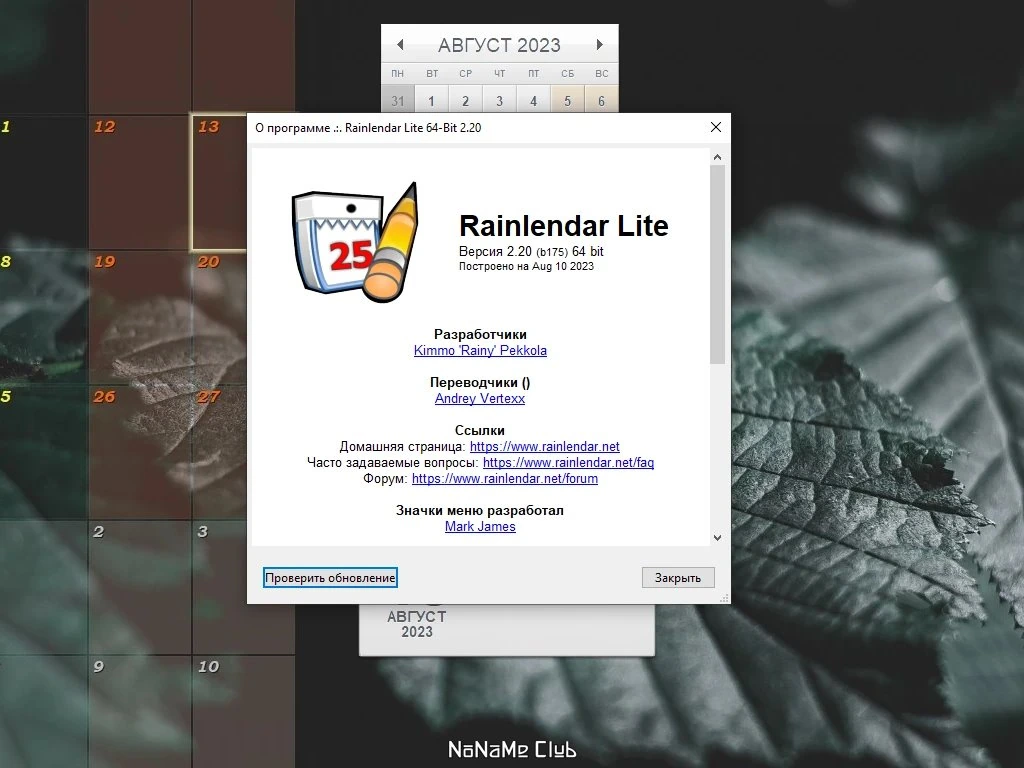This screenshot has width=1024, height=768.
Task: Click the Версия 2.20 (b175) 64 bit text
Action: click(531, 251)
